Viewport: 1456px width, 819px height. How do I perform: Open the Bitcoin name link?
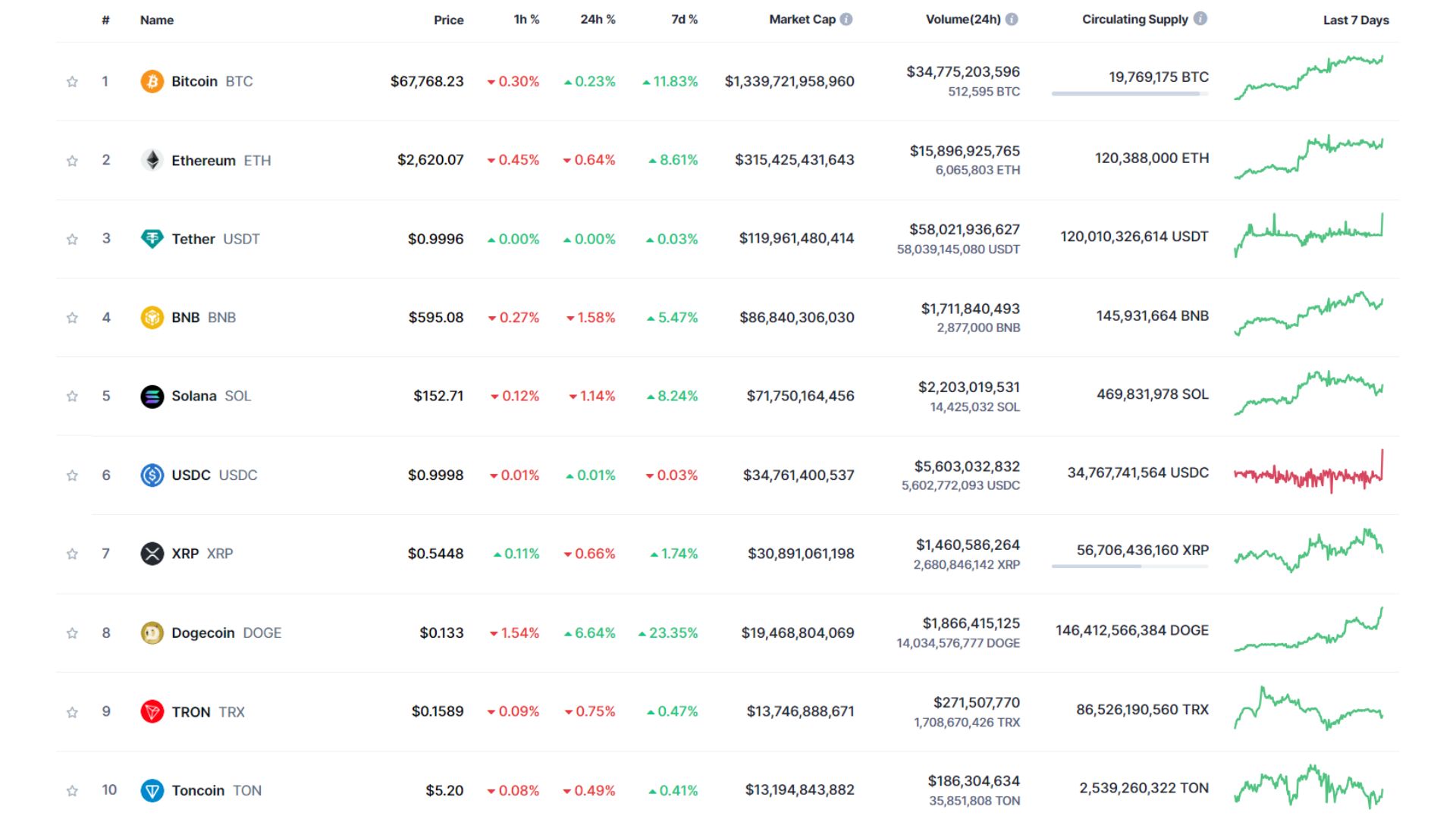195,80
